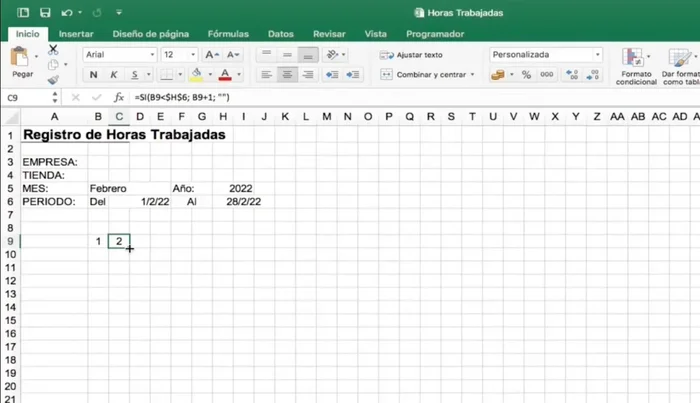Select cell with text Febrero
This screenshot has width=700, height=403.
pos(108,189)
